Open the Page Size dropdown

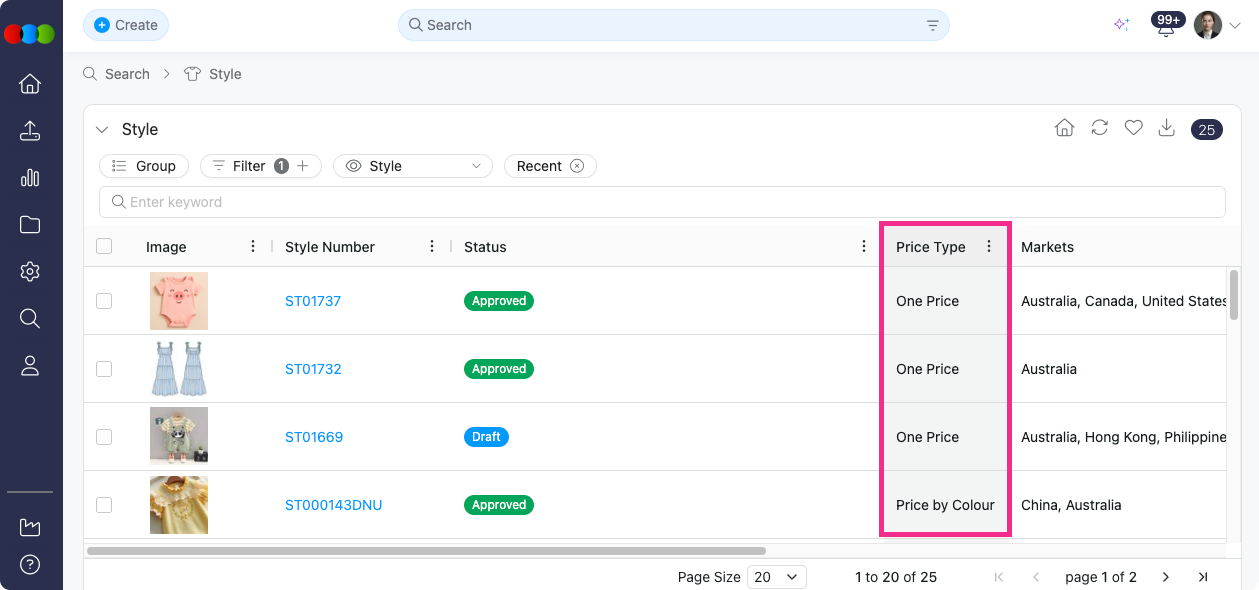(x=777, y=577)
